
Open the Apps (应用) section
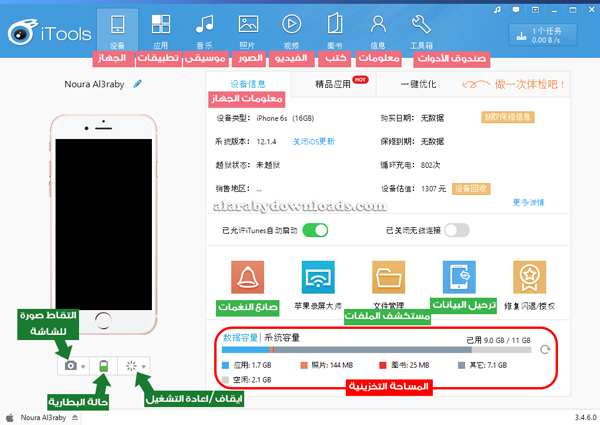click(x=161, y=31)
